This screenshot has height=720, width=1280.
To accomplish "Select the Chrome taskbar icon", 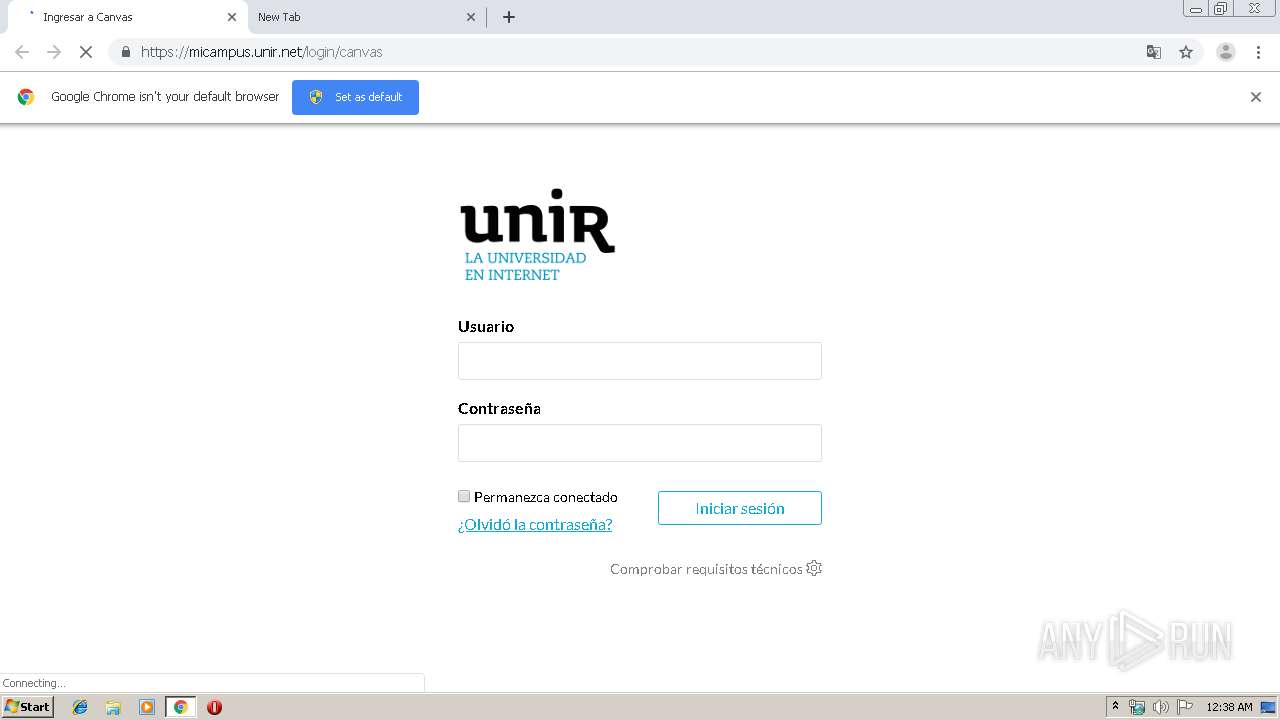I will point(180,707).
